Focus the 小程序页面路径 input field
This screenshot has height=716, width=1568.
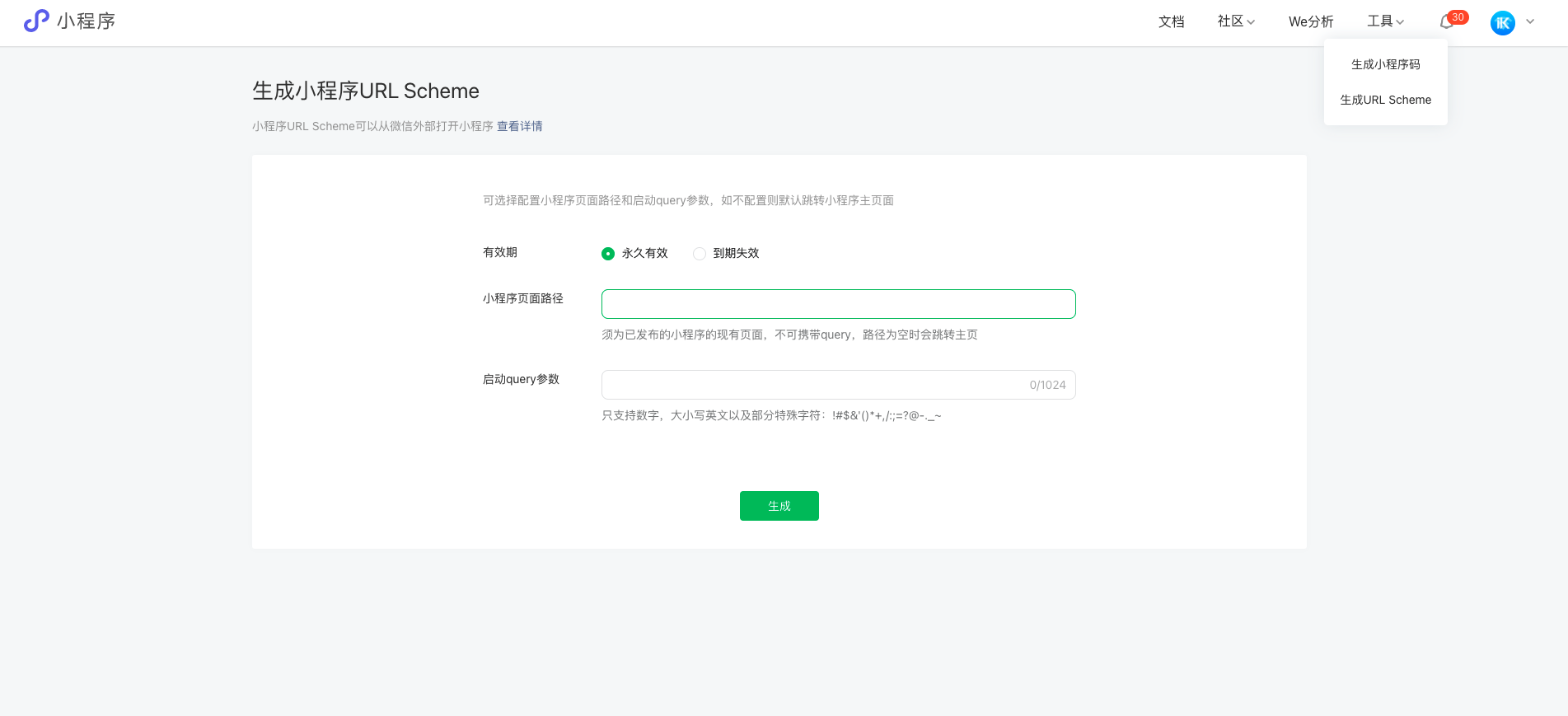838,304
